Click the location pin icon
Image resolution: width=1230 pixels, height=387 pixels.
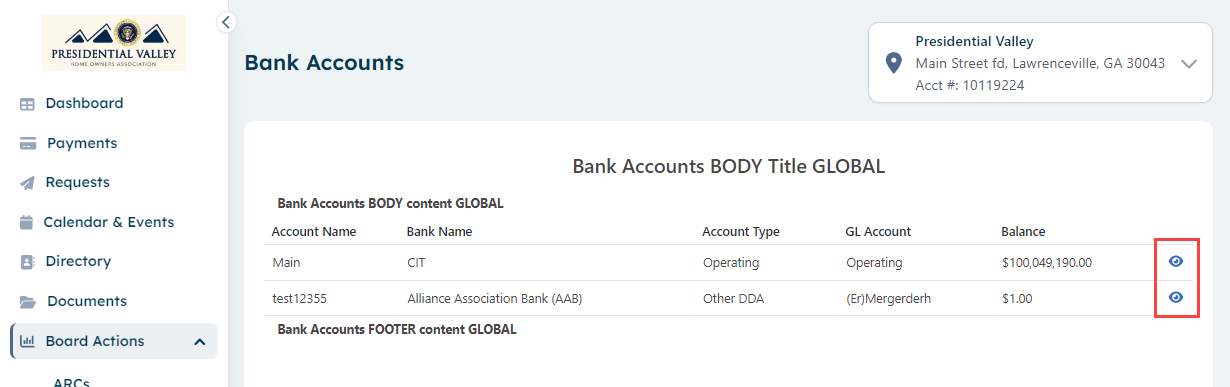click(894, 63)
